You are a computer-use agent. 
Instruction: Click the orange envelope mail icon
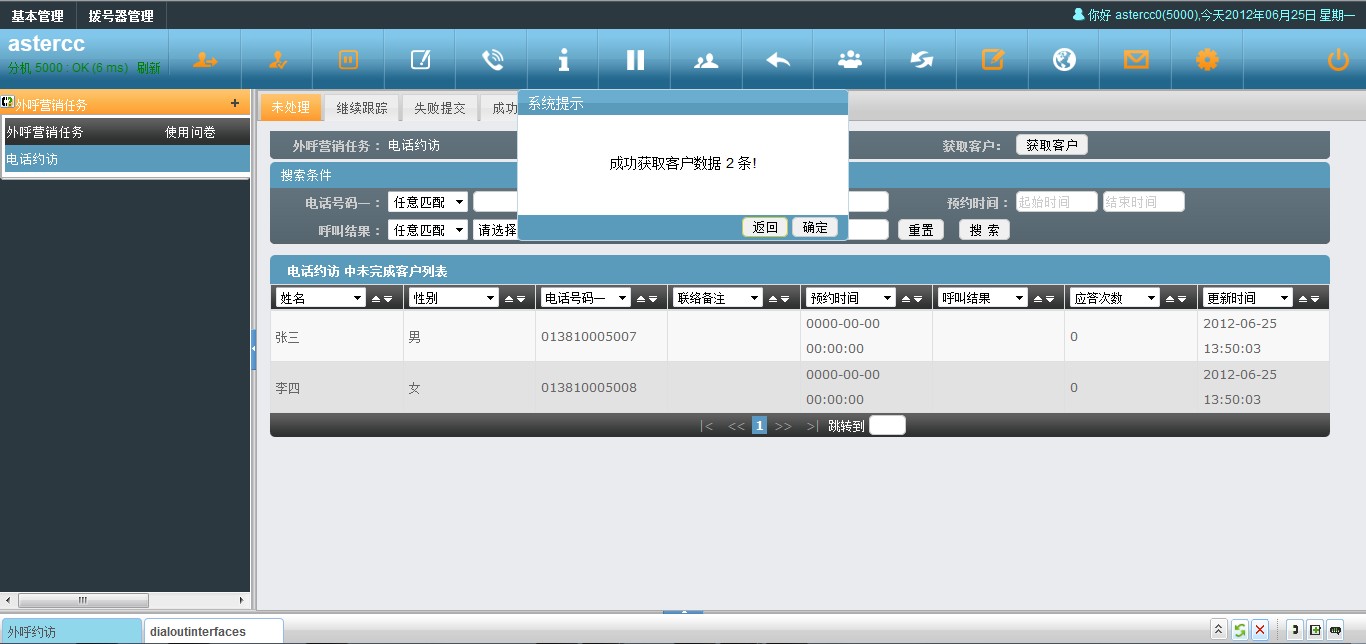pos(1136,60)
